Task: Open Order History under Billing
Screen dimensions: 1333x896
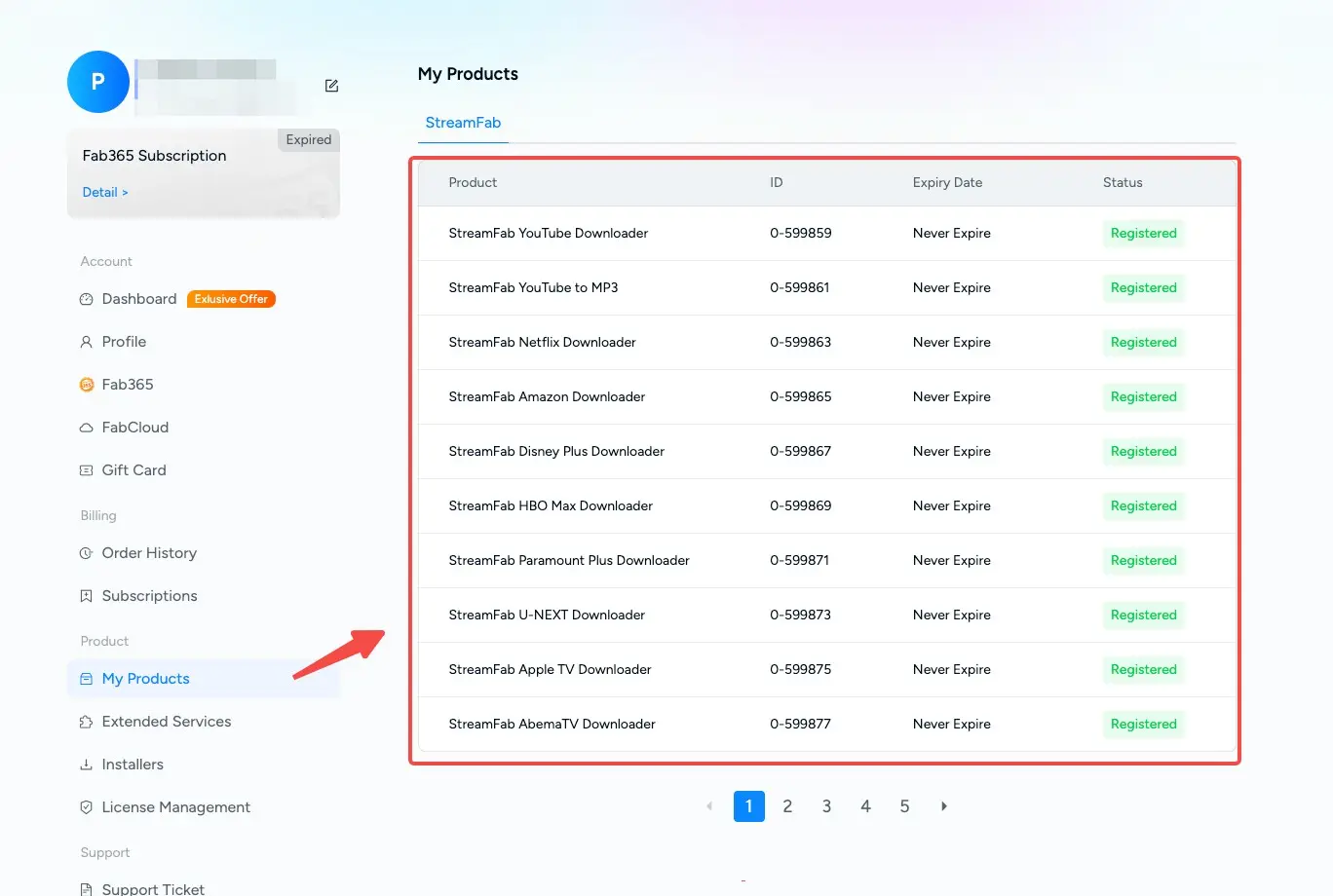Action: point(149,553)
